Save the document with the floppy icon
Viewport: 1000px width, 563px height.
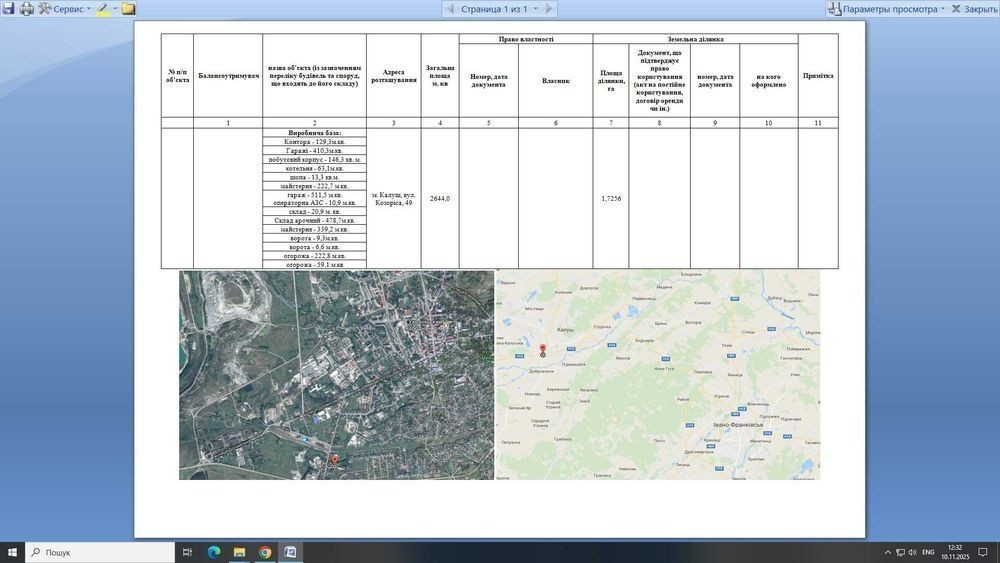click(x=8, y=8)
